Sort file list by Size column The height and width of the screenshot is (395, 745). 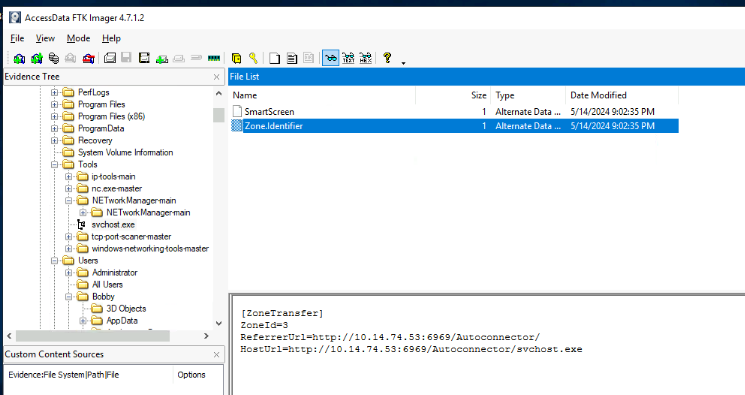coord(454,95)
